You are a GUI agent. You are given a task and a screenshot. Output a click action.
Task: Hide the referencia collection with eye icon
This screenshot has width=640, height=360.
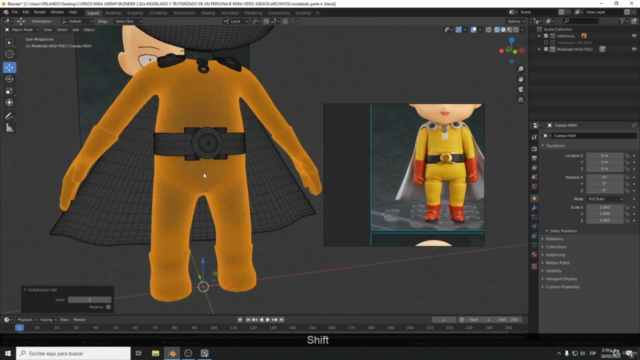[x=634, y=36]
